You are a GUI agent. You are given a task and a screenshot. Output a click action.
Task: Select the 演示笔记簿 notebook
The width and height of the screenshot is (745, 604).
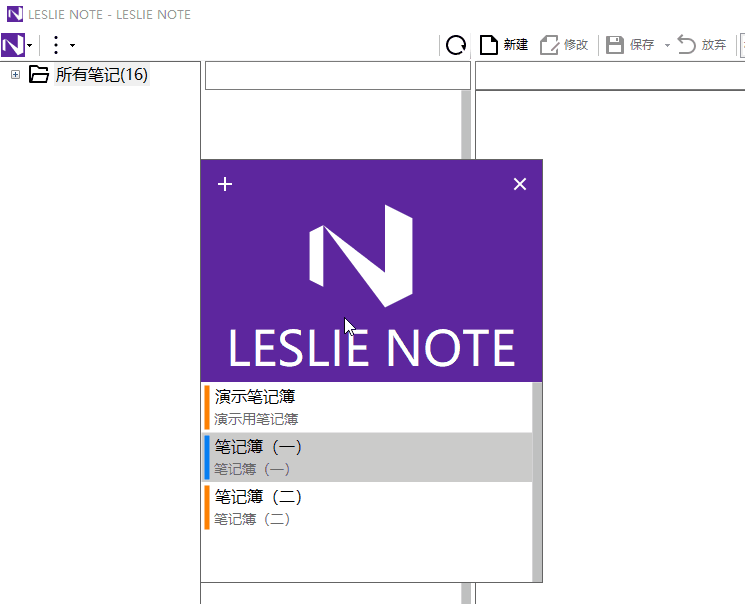[367, 408]
